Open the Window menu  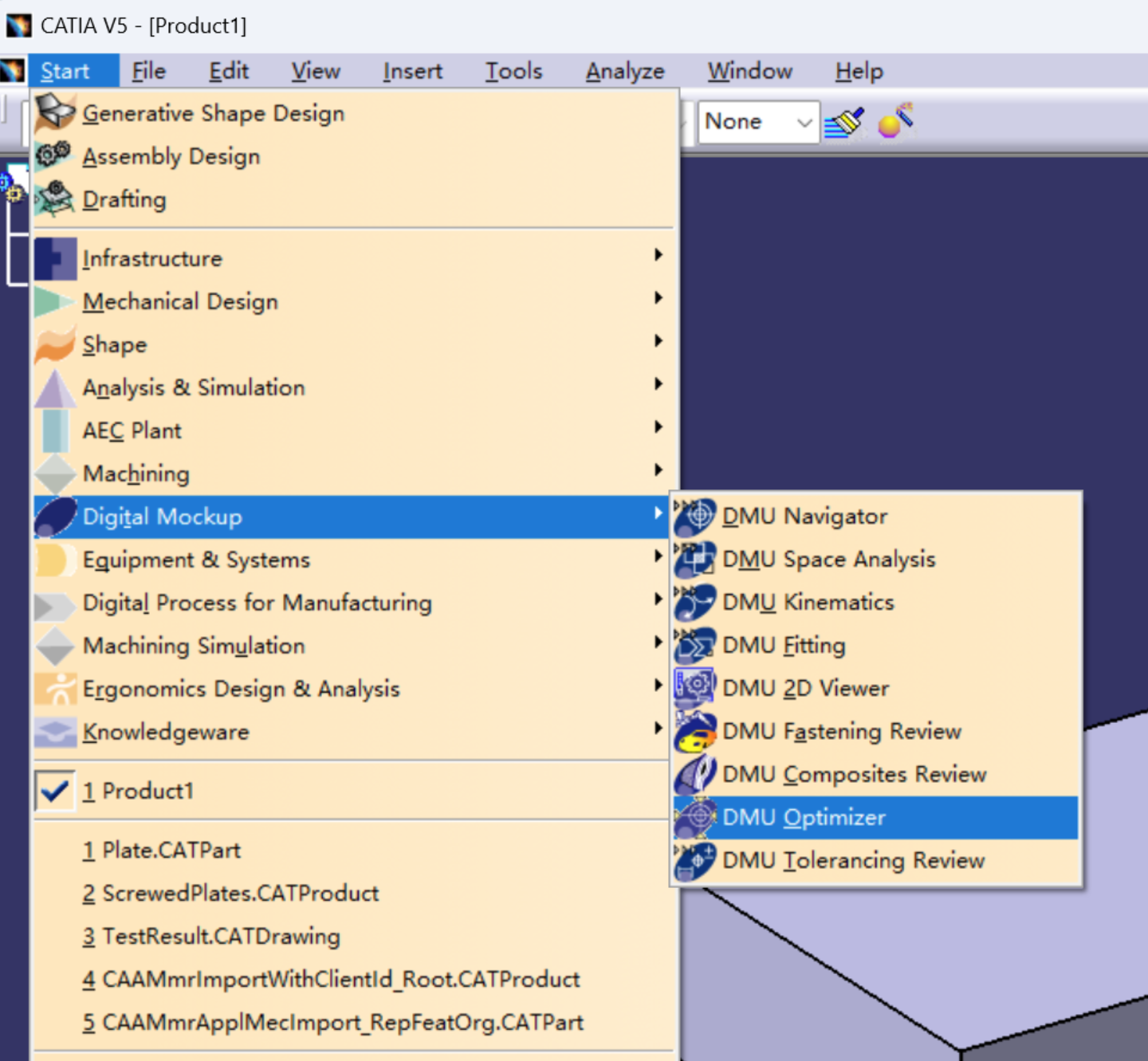[x=750, y=71]
